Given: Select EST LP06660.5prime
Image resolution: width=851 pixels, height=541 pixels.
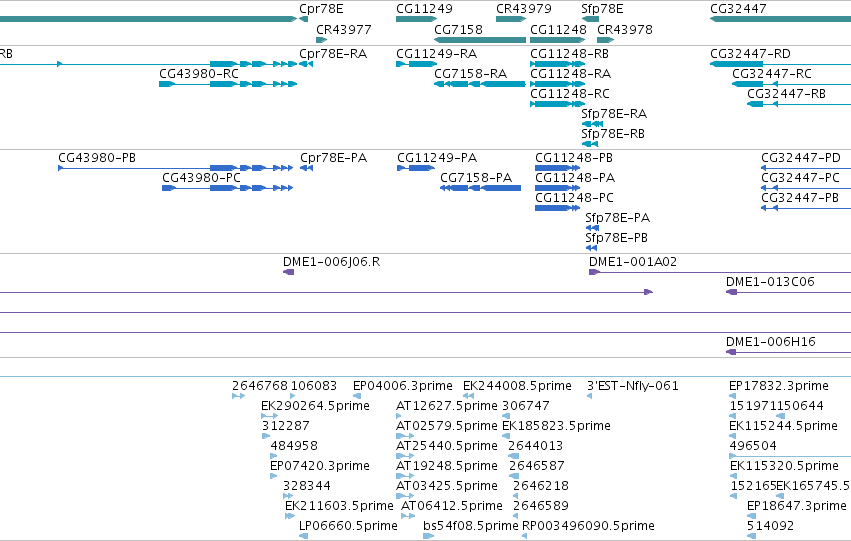Looking at the screenshot, I should tap(348, 526).
